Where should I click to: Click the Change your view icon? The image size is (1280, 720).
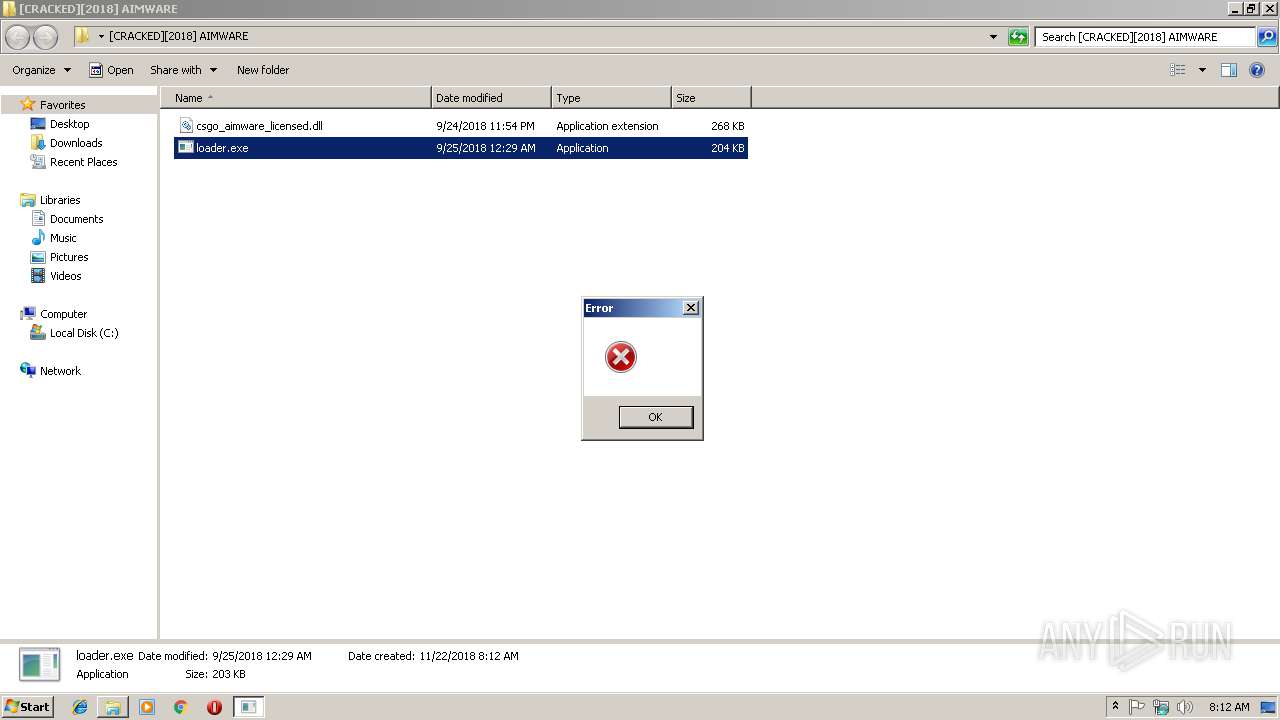1178,70
